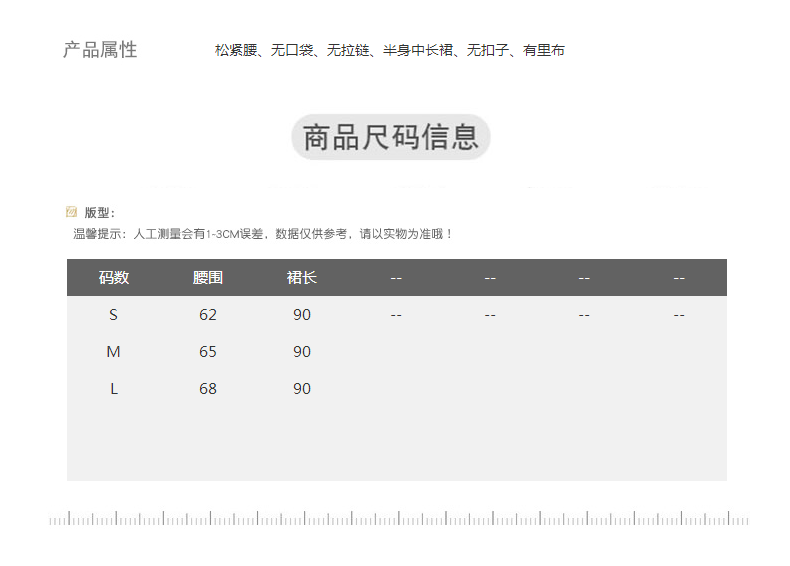Image resolution: width=790 pixels, height=566 pixels.
Task: Click the 商品尺码信息 title badge
Action: tap(391, 137)
